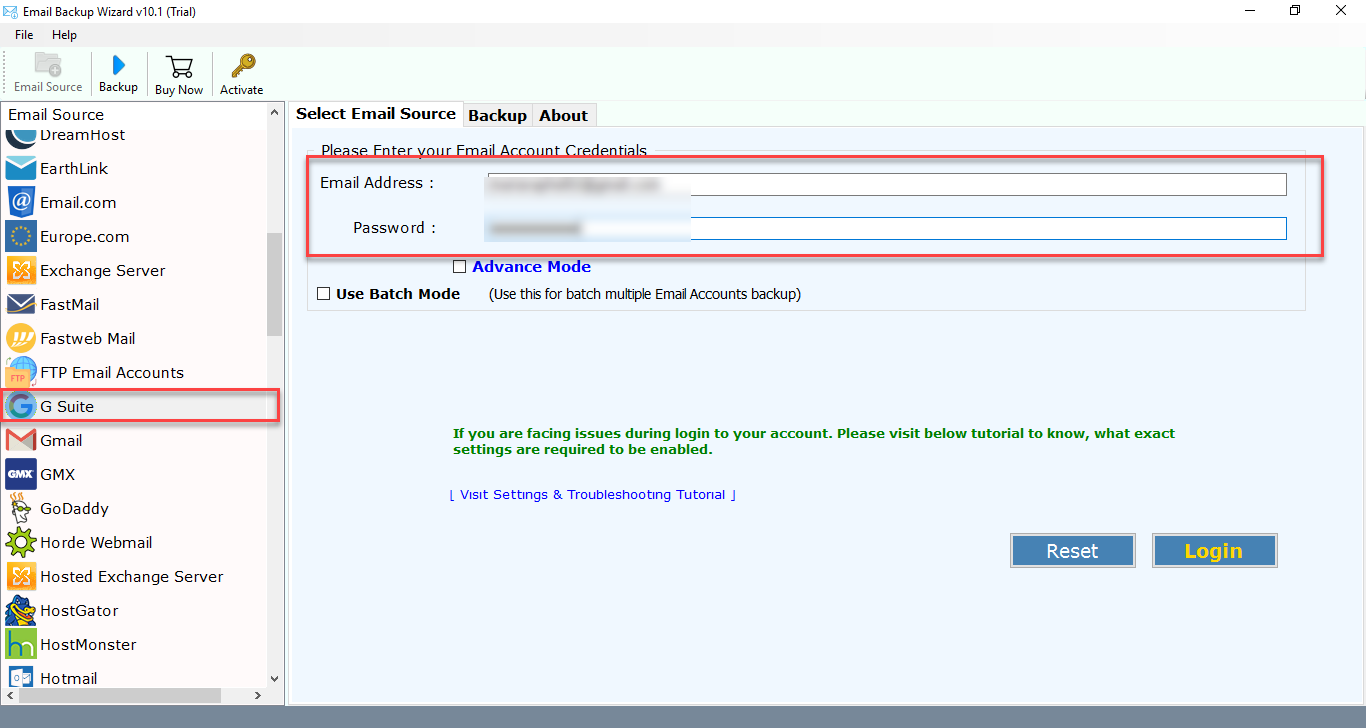The image size is (1366, 728).
Task: Choose the Hosted Exchange Server icon
Action: tap(21, 577)
